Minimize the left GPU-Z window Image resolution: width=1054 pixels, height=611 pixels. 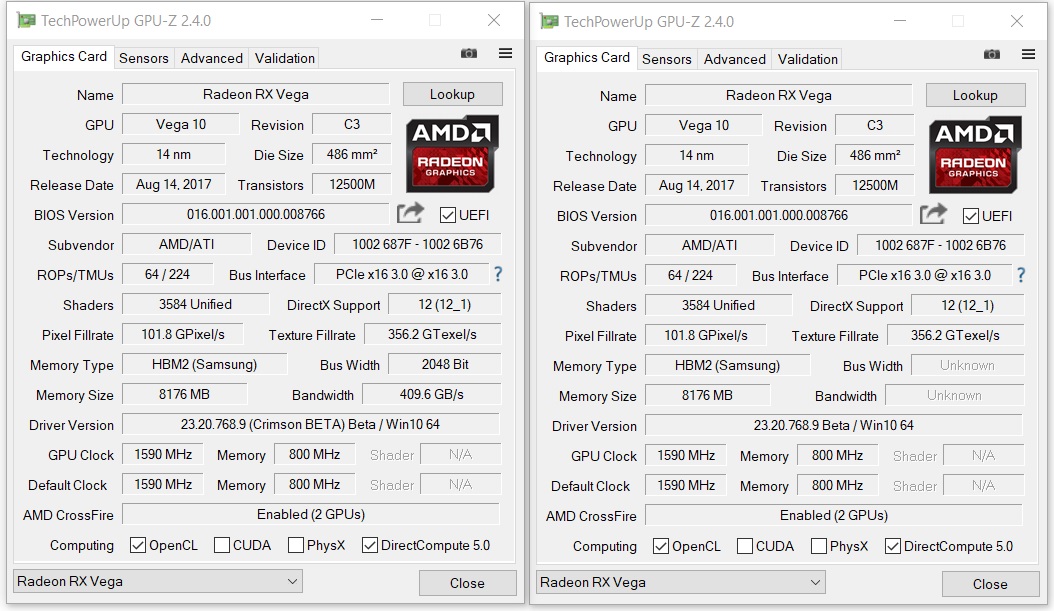coord(376,20)
